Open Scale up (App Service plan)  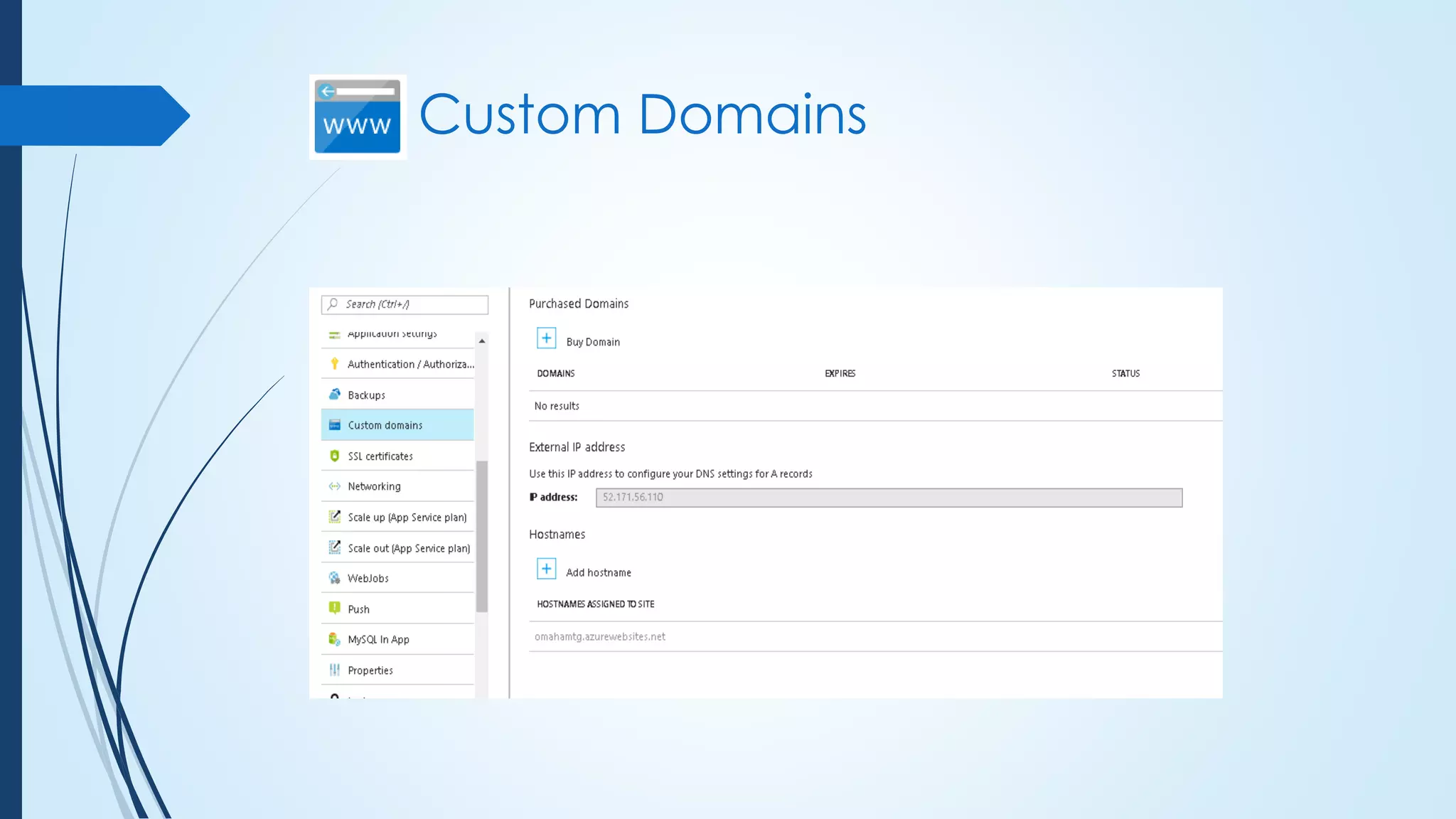tap(397, 517)
